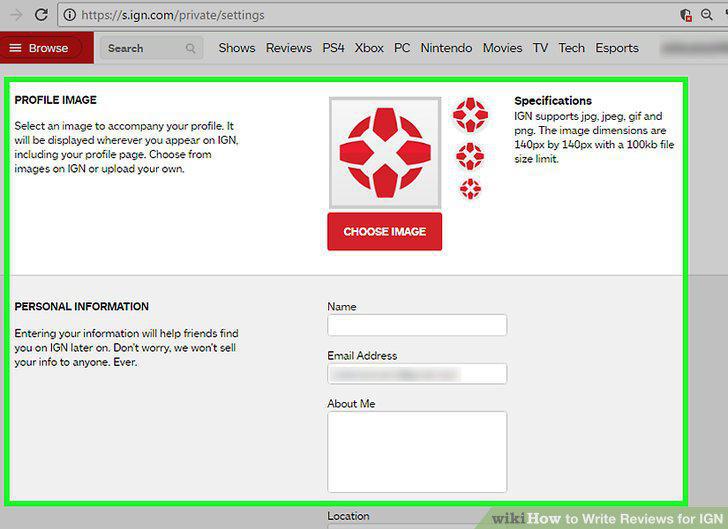
Task: Open the shield extension icon
Action: (686, 15)
